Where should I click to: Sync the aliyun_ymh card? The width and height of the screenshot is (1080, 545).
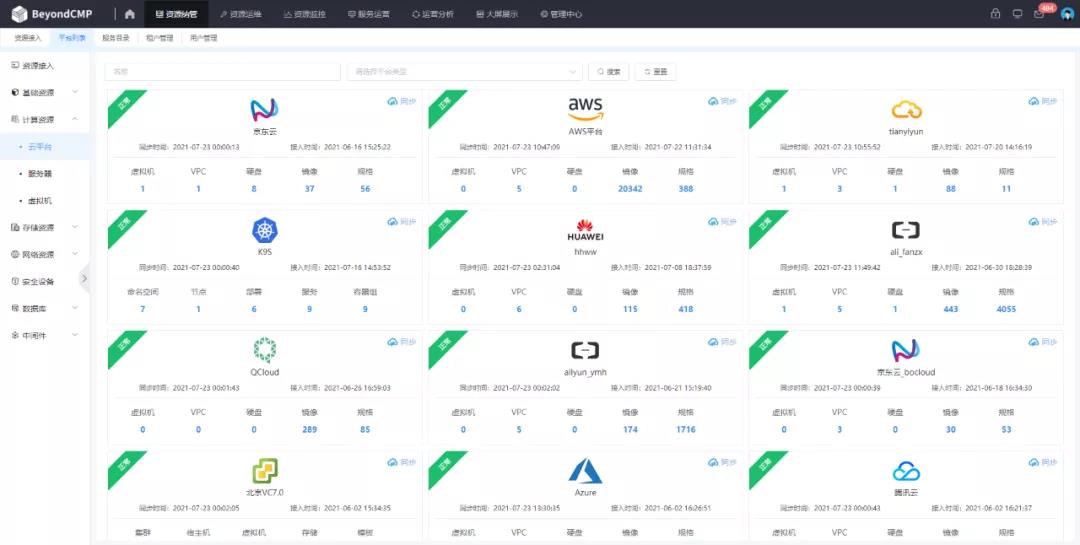(723, 342)
